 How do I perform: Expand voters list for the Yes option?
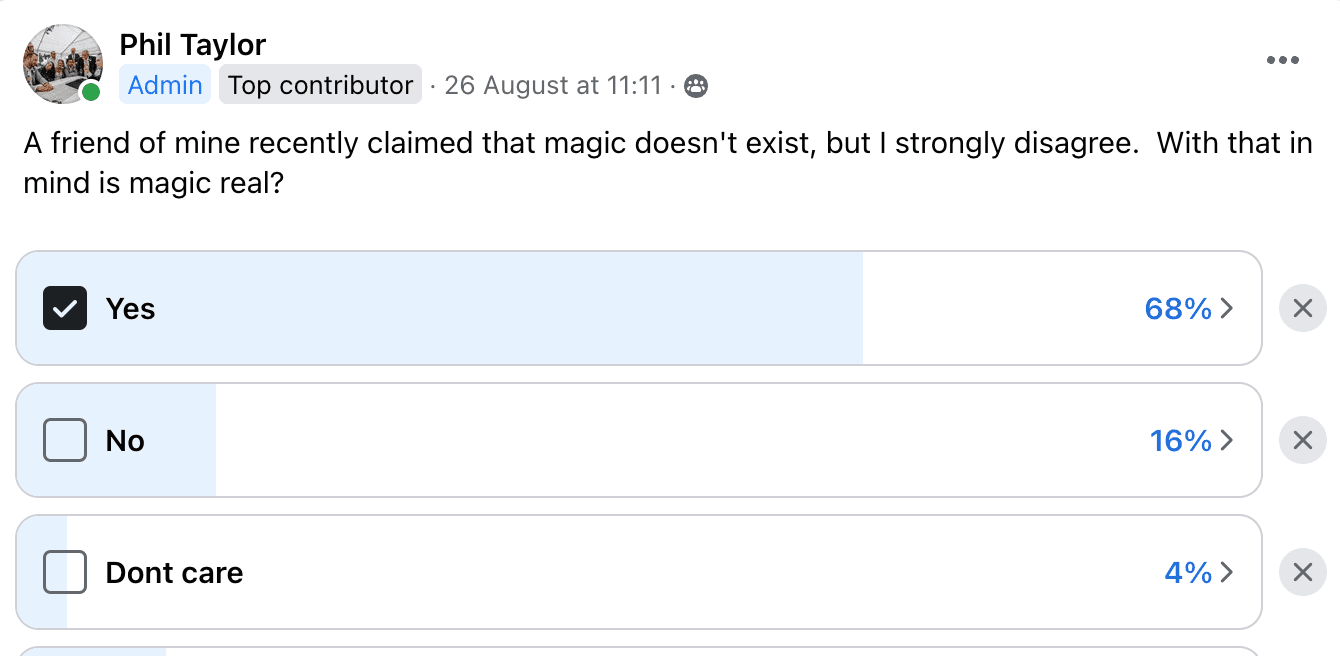coord(1227,309)
